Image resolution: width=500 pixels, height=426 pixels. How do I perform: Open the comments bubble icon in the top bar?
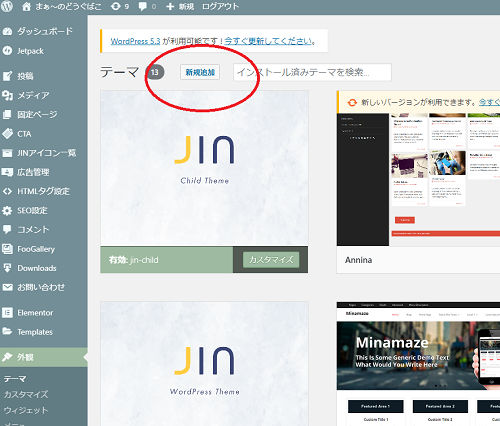[x=143, y=6]
